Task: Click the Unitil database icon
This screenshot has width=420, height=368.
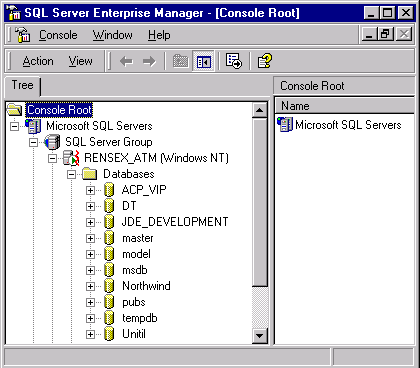Action: click(x=109, y=334)
